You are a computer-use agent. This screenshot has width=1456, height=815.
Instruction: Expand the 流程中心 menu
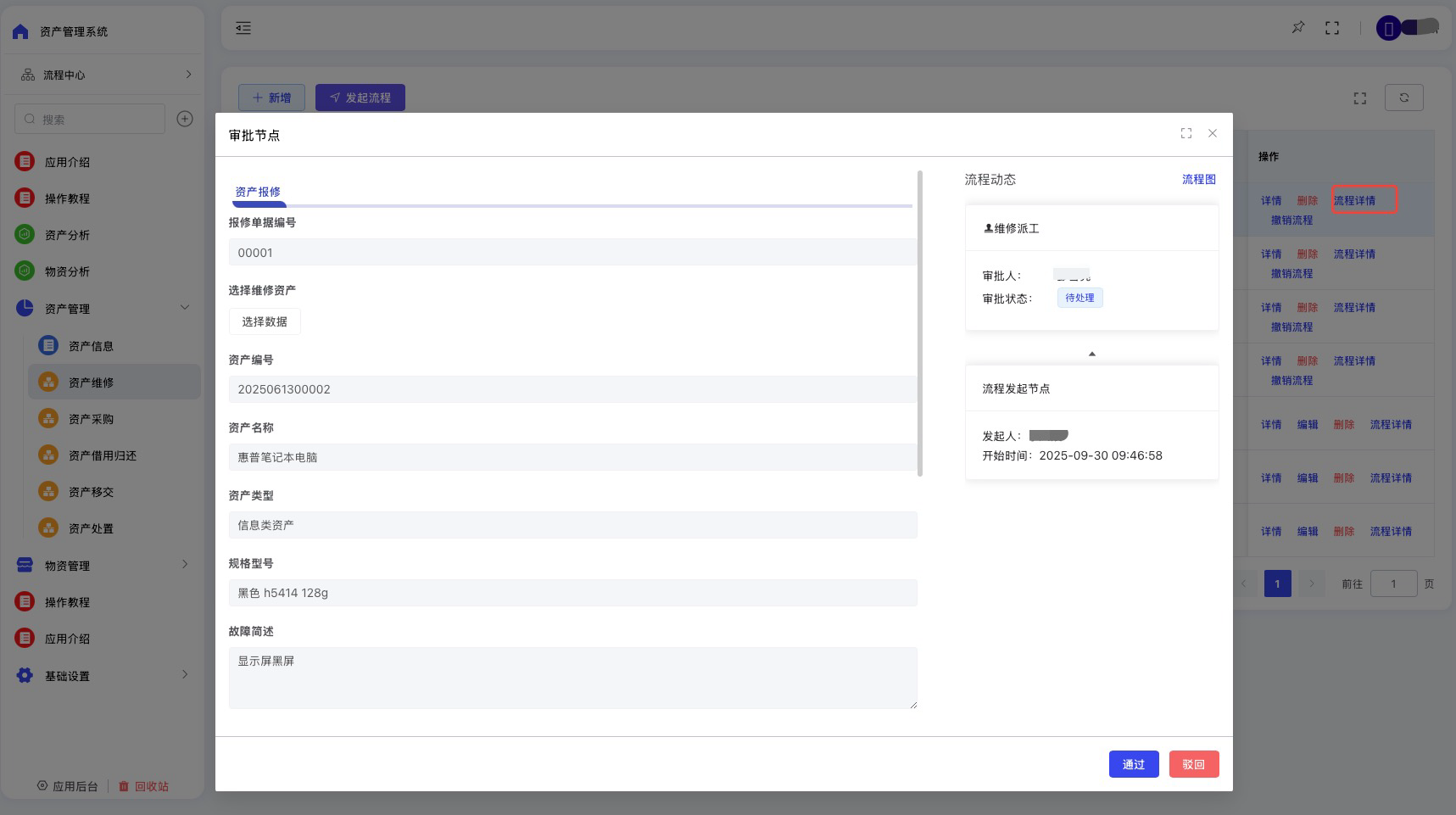pos(187,75)
